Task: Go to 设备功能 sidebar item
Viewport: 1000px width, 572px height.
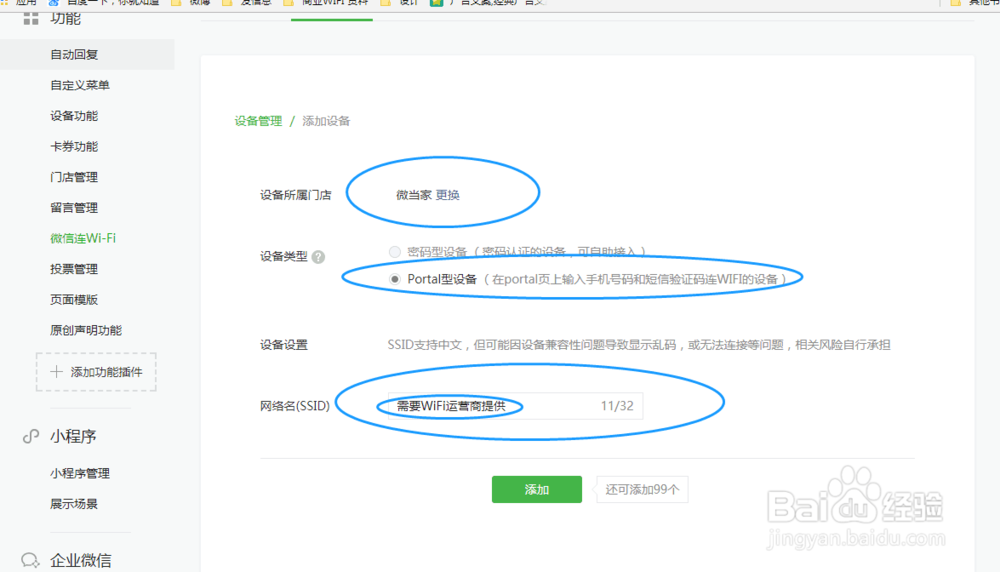Action: [x=74, y=116]
